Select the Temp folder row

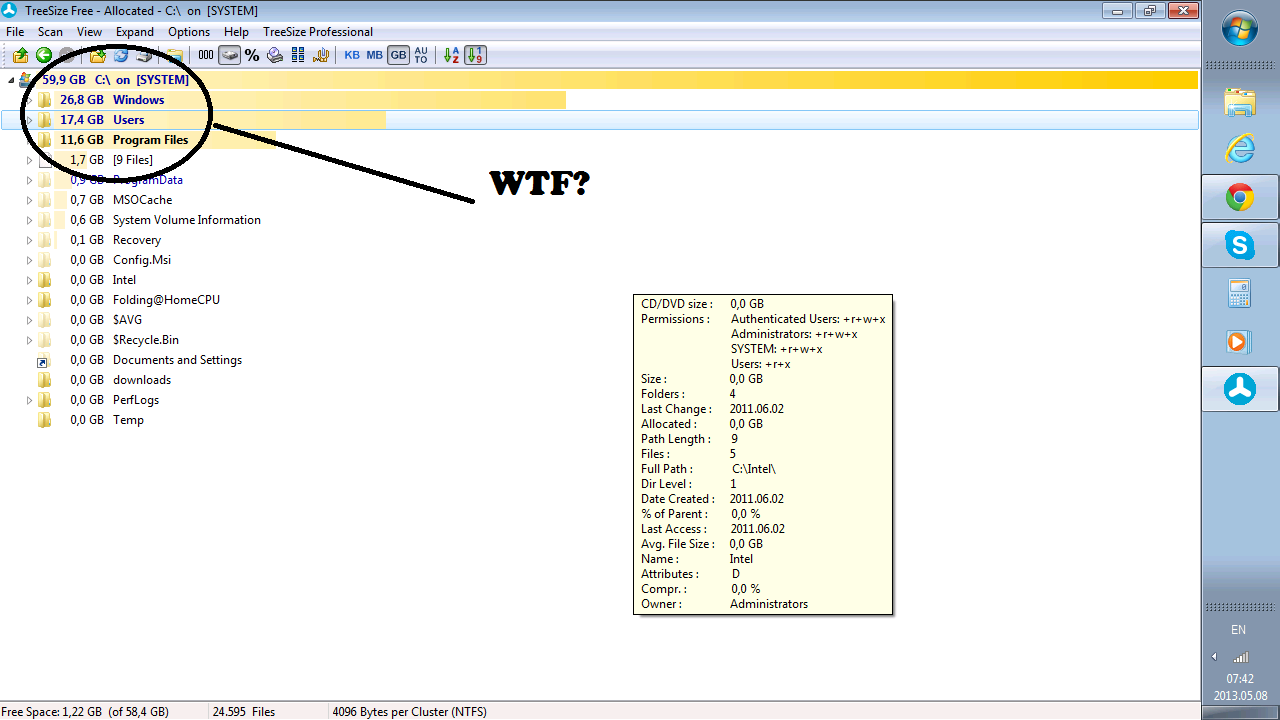pyautogui.click(x=600, y=420)
